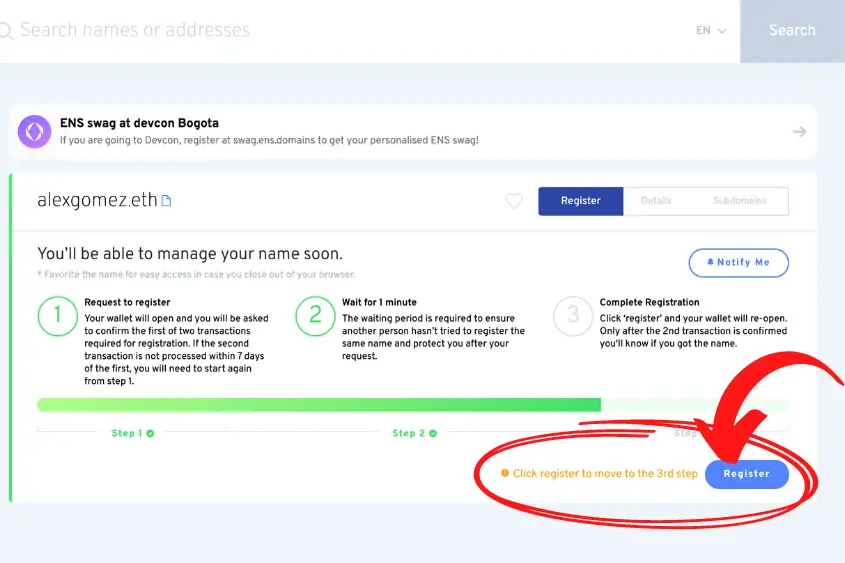845x563 pixels.
Task: Click 'Complete Registration' heading
Action: point(649,302)
